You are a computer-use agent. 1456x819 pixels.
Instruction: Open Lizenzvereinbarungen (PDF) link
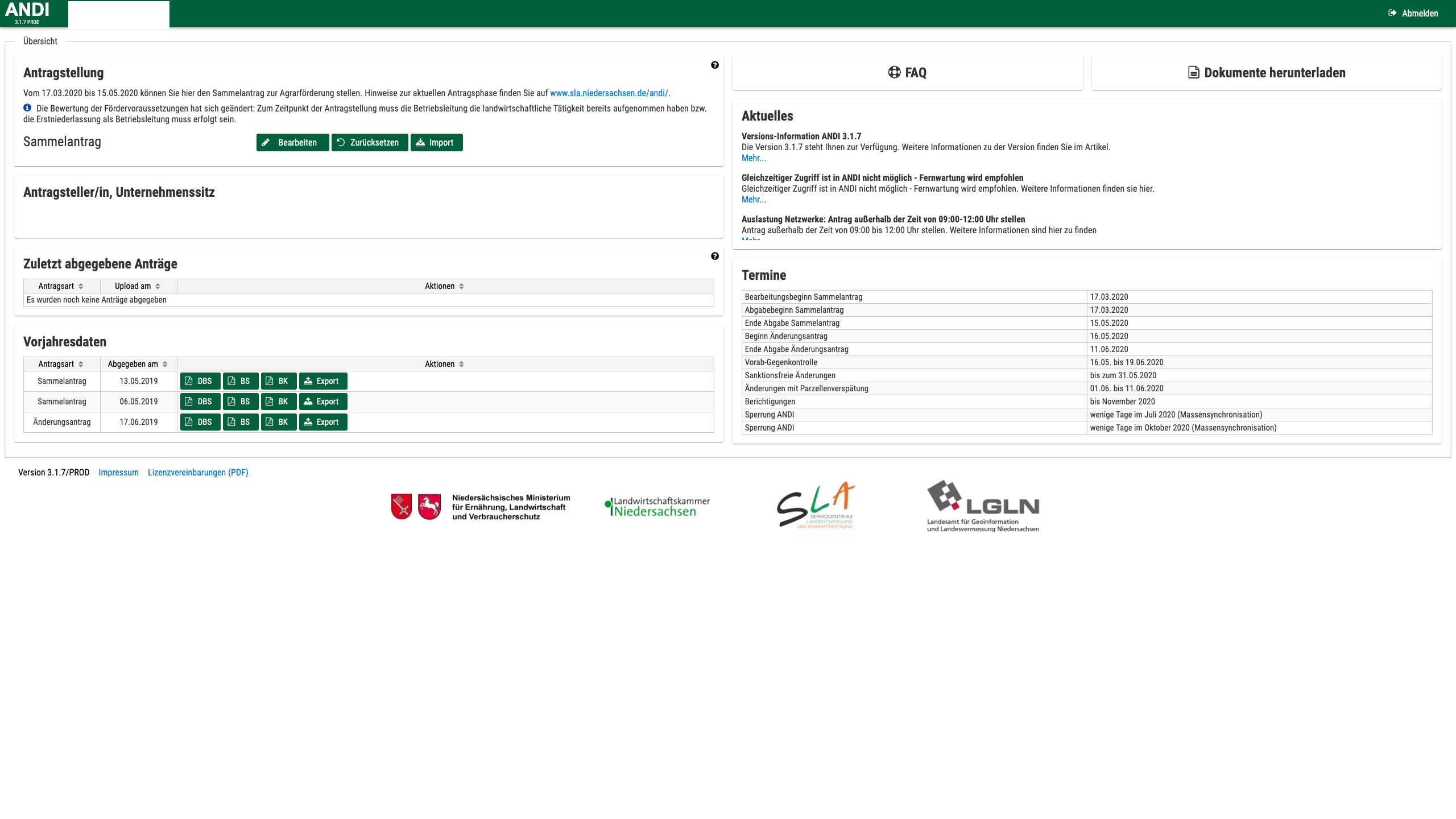[x=198, y=473]
